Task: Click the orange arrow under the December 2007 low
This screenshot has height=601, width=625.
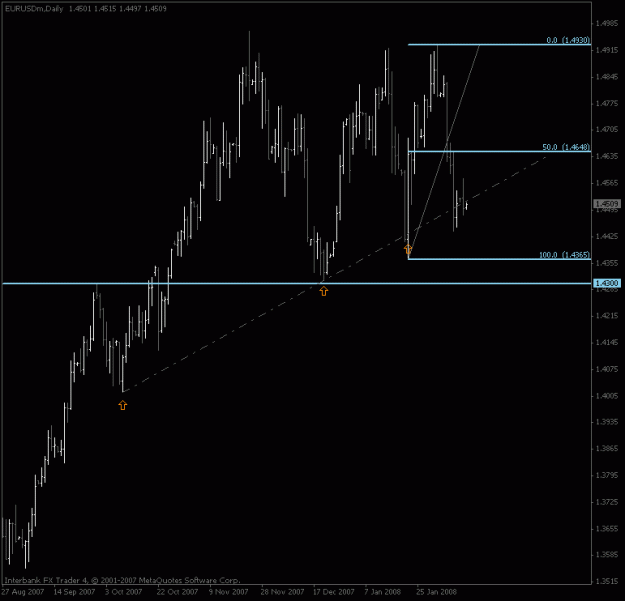Action: pos(324,291)
